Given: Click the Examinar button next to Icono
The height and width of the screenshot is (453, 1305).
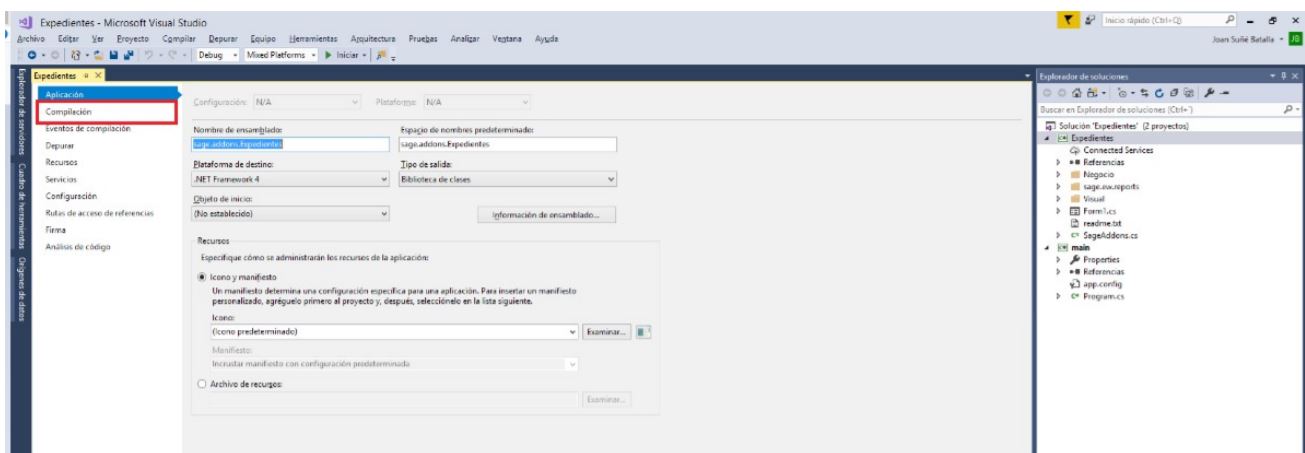Looking at the screenshot, I should (x=609, y=330).
